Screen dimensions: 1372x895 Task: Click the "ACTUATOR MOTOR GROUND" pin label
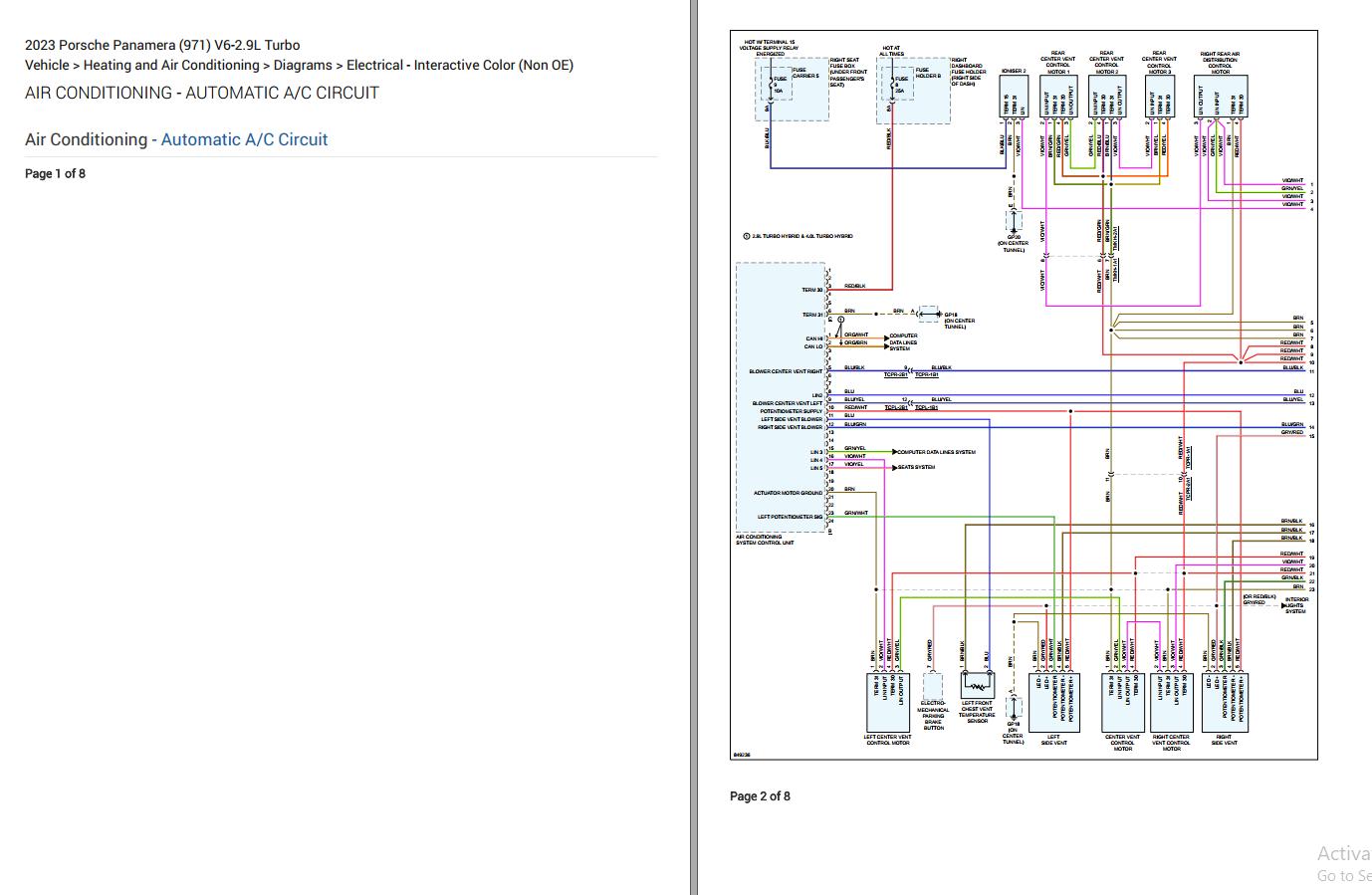(x=788, y=493)
